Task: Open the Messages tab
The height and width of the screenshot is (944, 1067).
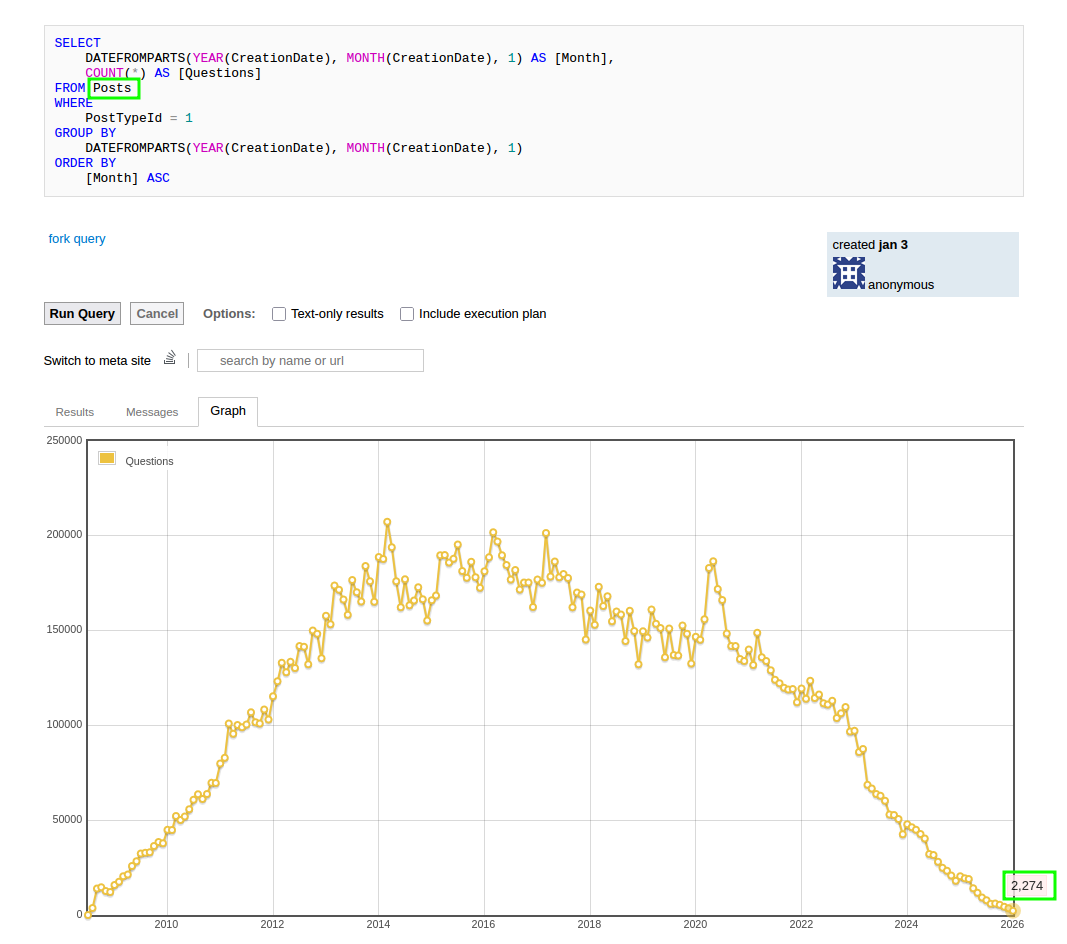Action: tap(152, 412)
